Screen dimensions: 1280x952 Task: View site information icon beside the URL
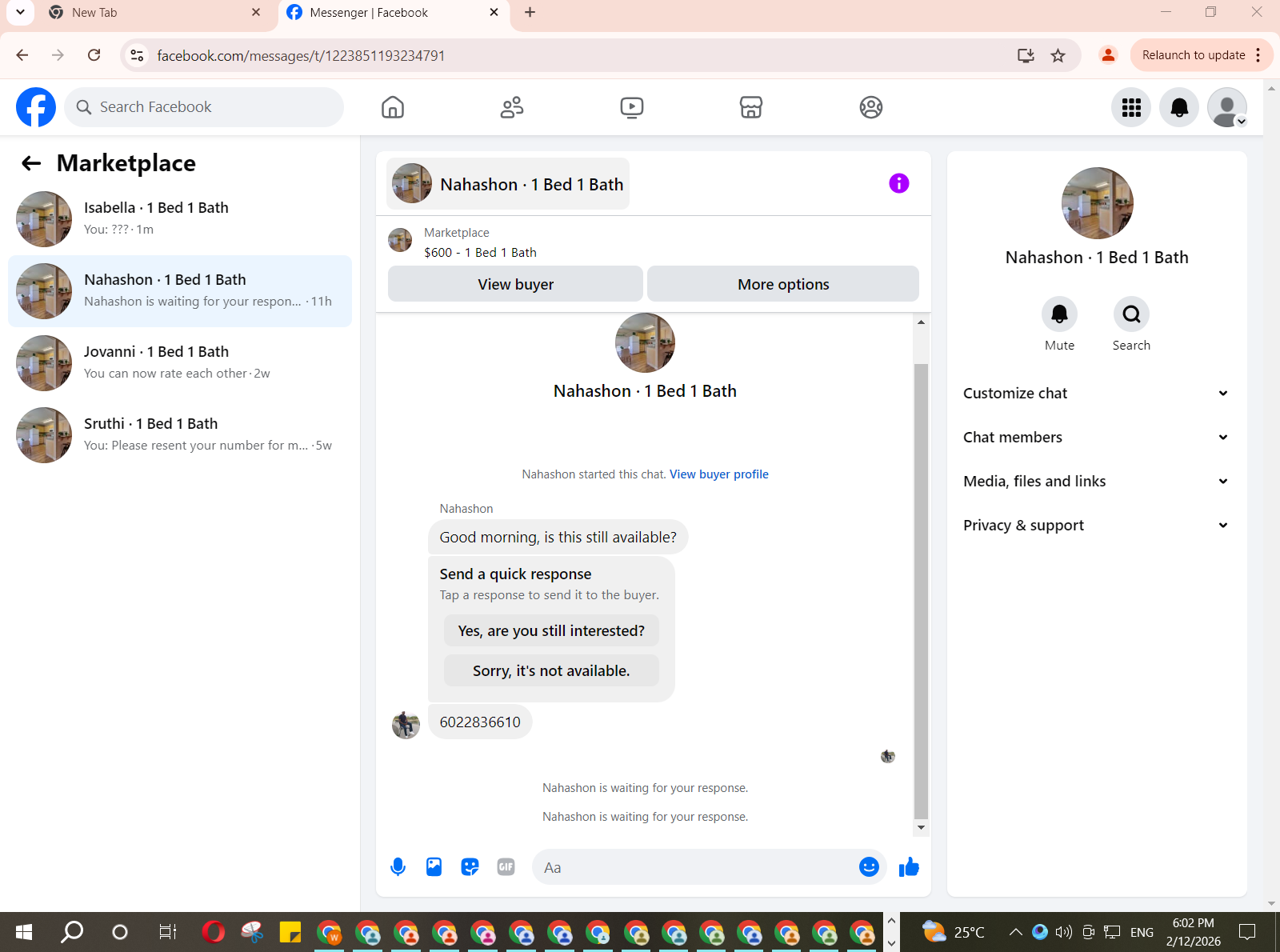(138, 55)
